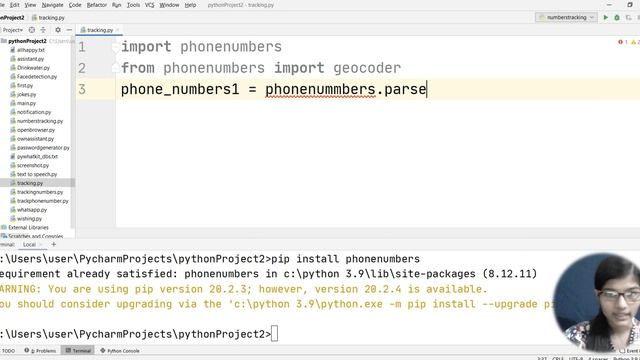Open the Project view selector dropdown

click(x=13, y=30)
